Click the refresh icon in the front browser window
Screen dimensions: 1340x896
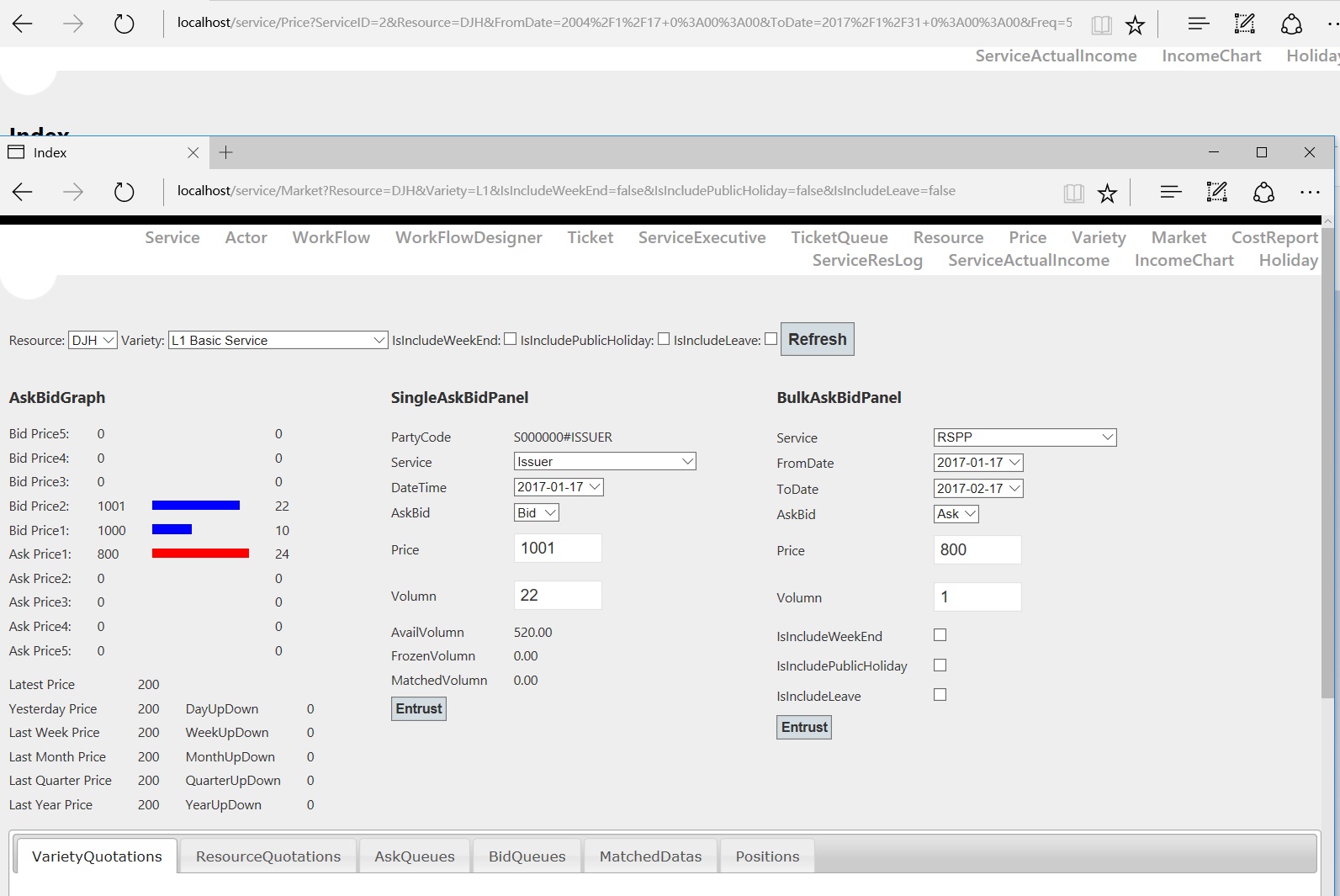click(x=124, y=192)
